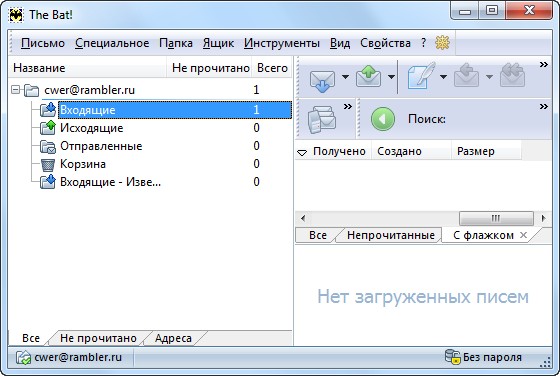The image size is (560, 376).
Task: Expand the main toolbar overflow chevron
Action: pyautogui.click(x=544, y=65)
